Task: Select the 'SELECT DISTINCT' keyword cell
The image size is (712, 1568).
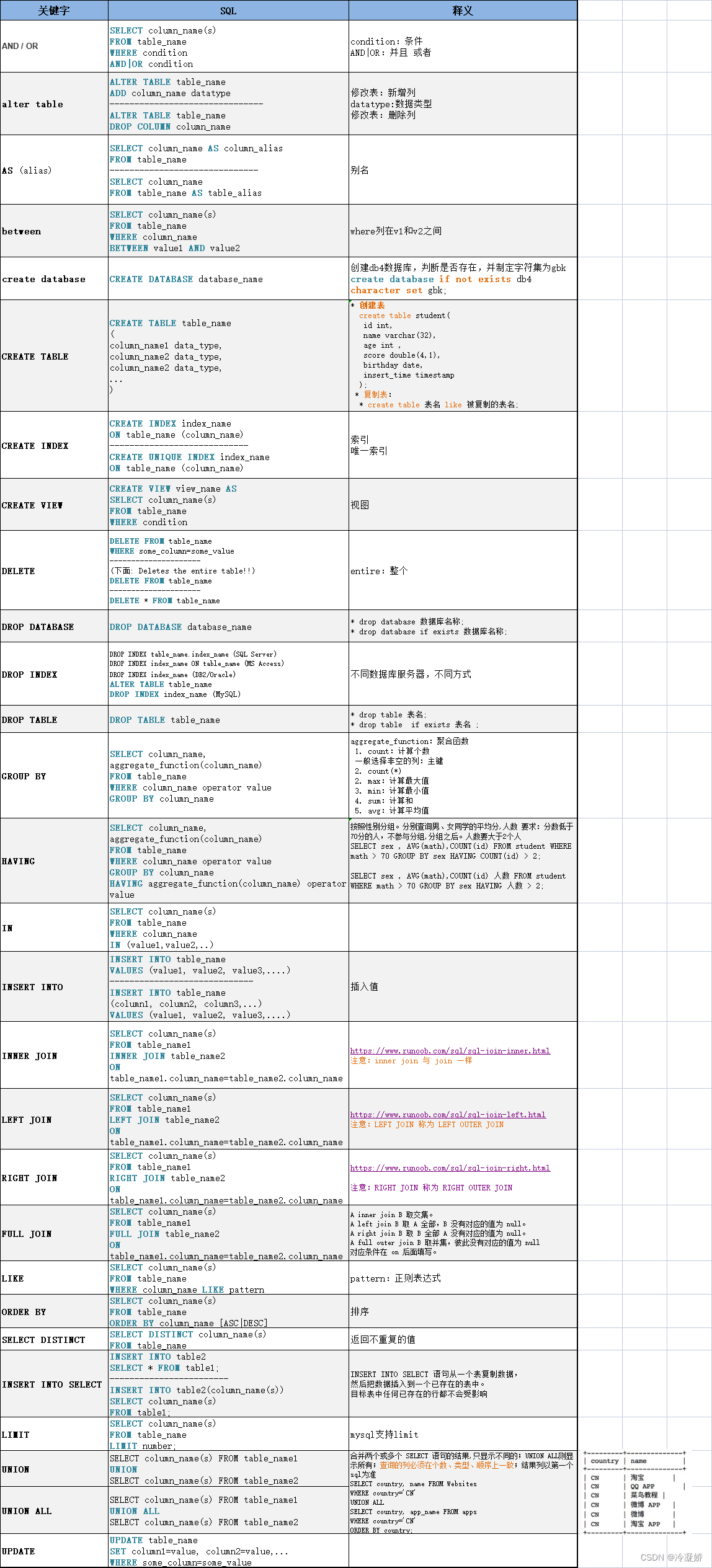Action: (54, 1339)
